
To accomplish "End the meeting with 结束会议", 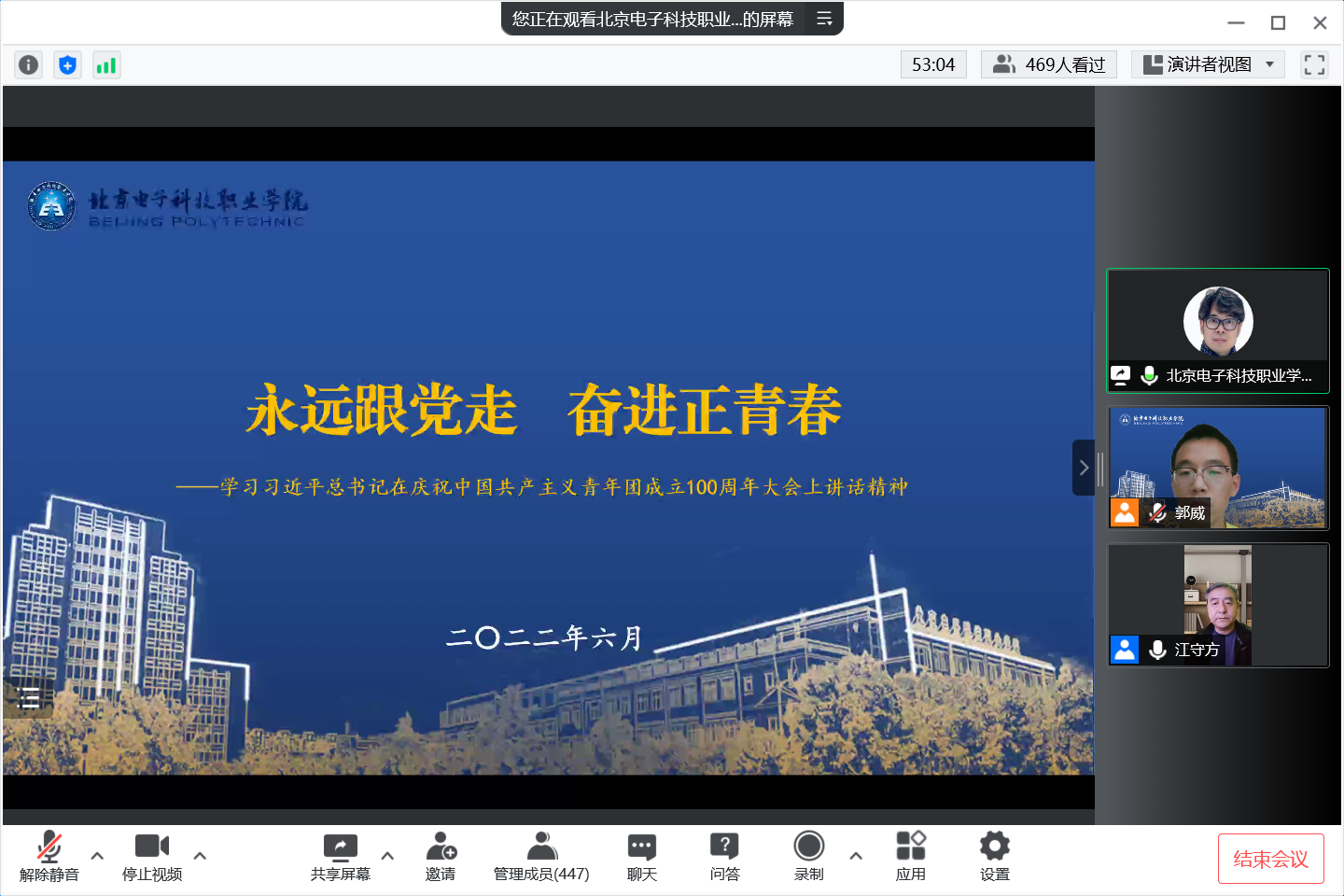I will point(1271,858).
